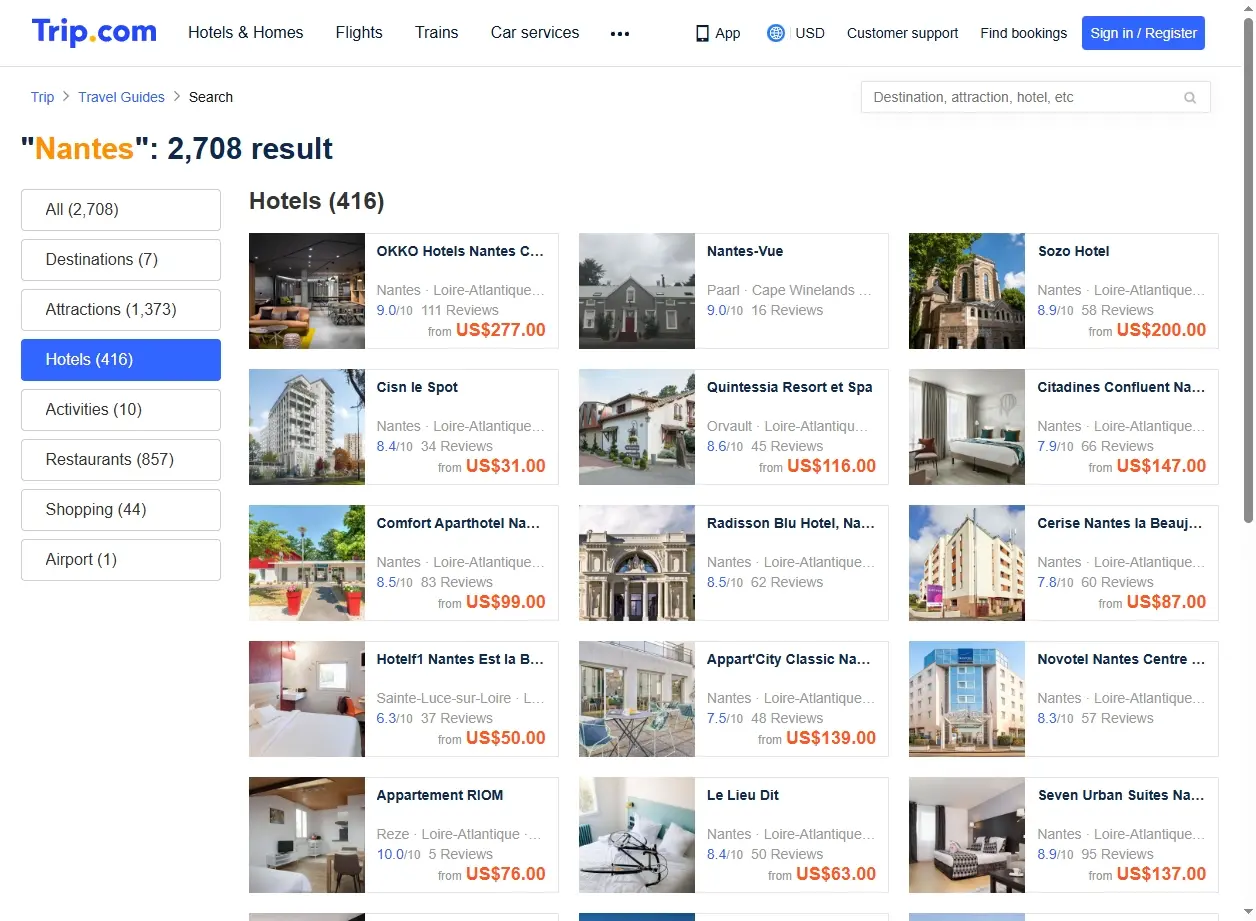This screenshot has width=1256, height=921.
Task: Open Sozo Hotel thumbnail image
Action: coord(967,291)
